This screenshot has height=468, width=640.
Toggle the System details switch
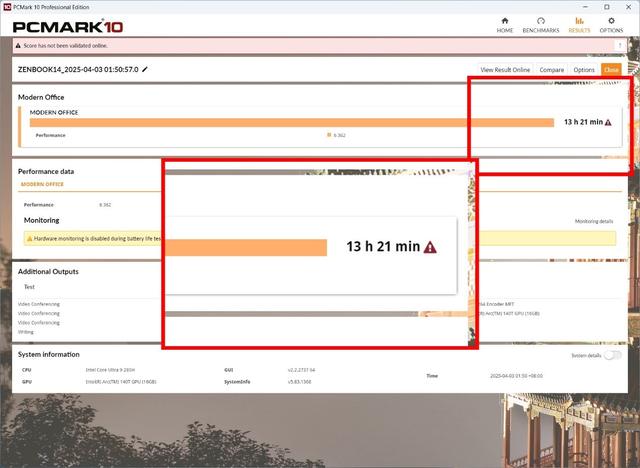(x=613, y=355)
